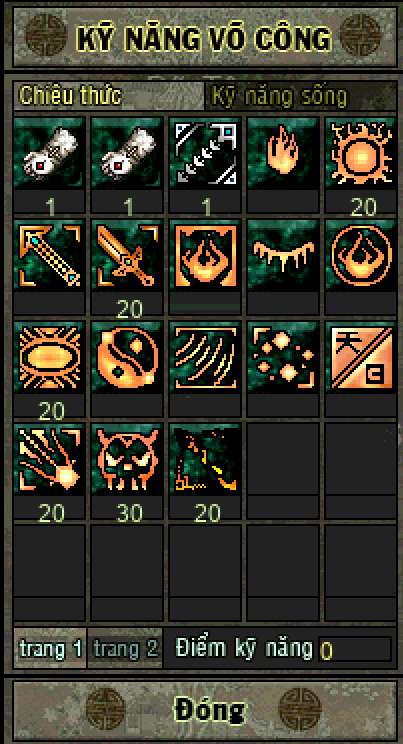Image resolution: width=403 pixels, height=744 pixels.
Task: Select the orange sword skill icon
Action: (127, 255)
